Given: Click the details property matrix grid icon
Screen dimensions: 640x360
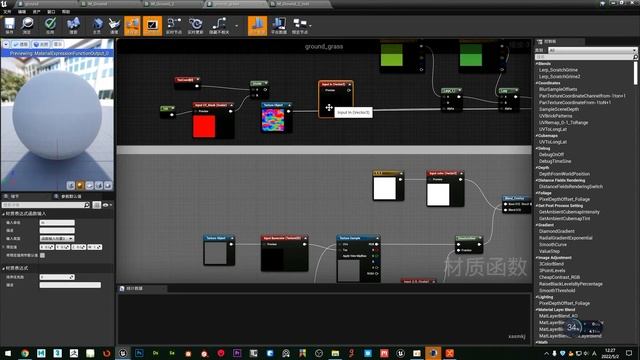Looking at the screenshot, I should click(x=97, y=205).
